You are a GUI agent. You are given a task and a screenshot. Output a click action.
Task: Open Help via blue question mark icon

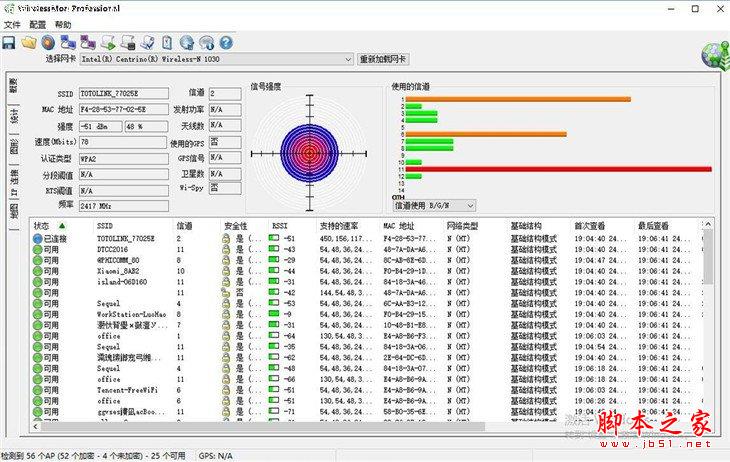pyautogui.click(x=226, y=43)
